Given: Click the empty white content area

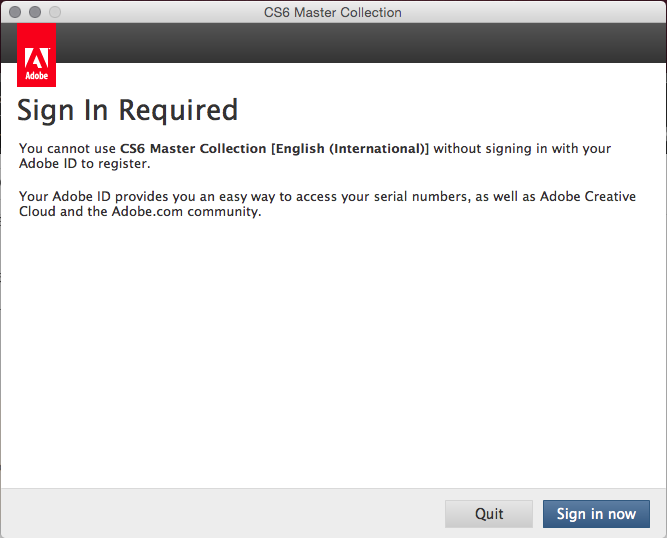Looking at the screenshot, I should 333,350.
